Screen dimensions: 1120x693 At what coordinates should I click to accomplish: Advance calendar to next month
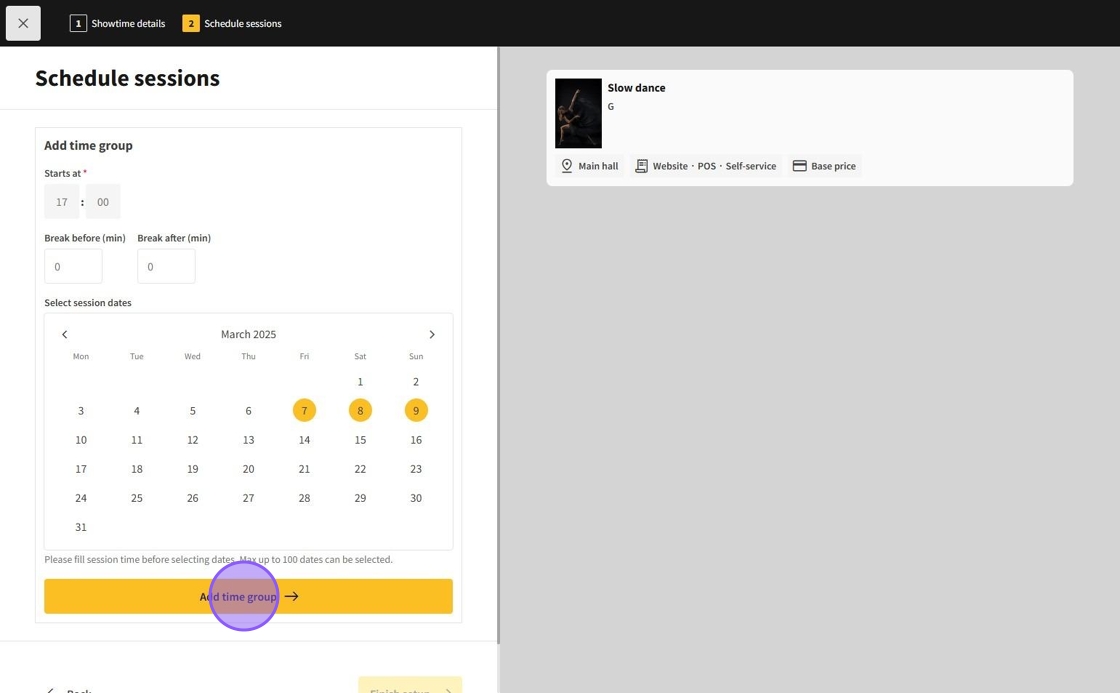432,334
